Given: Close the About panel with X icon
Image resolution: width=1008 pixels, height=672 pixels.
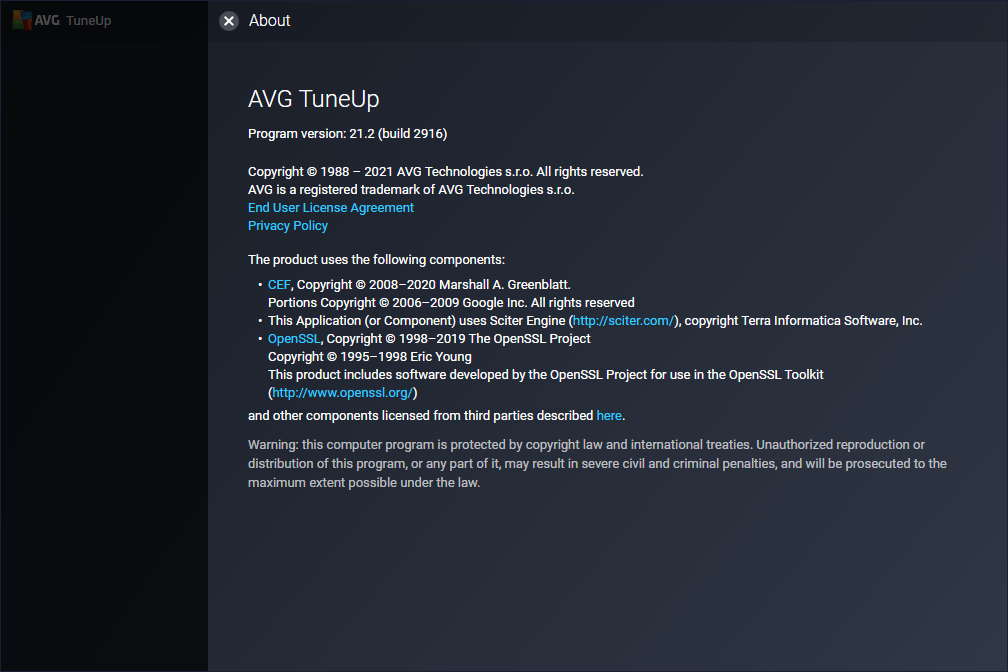Looking at the screenshot, I should tap(229, 21).
